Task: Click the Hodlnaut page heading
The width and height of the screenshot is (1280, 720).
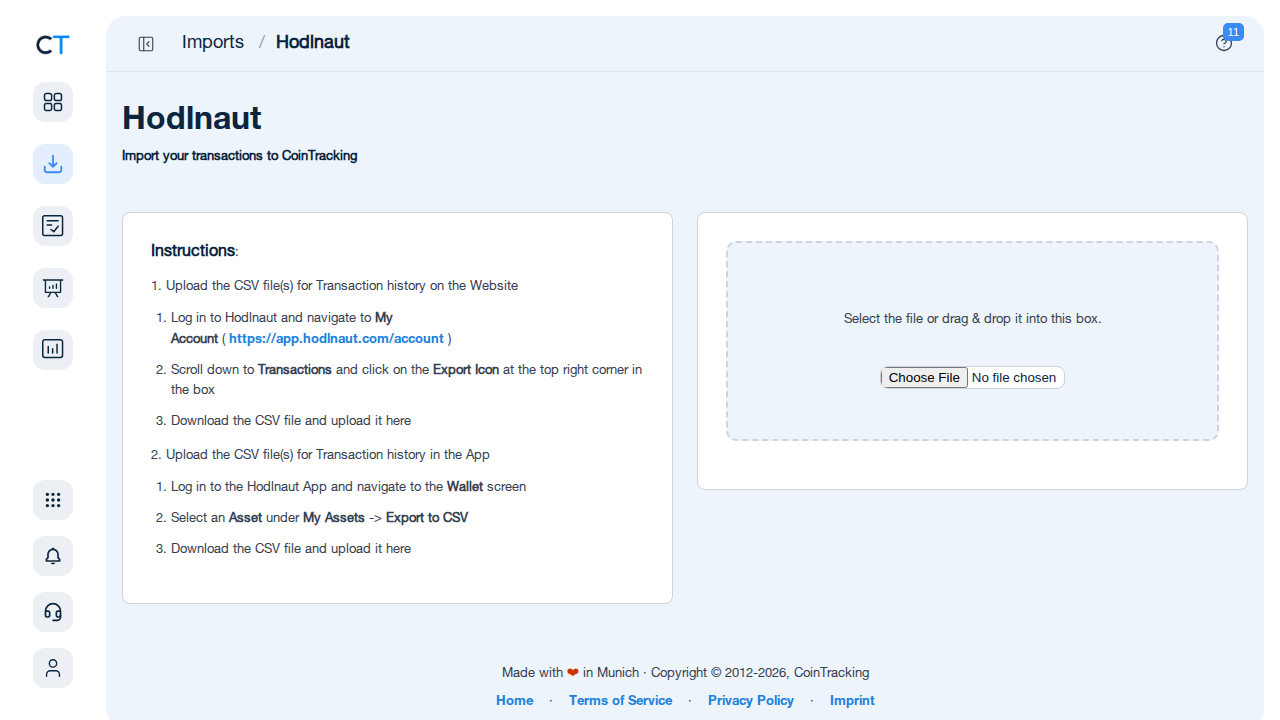Action: pyautogui.click(x=192, y=118)
